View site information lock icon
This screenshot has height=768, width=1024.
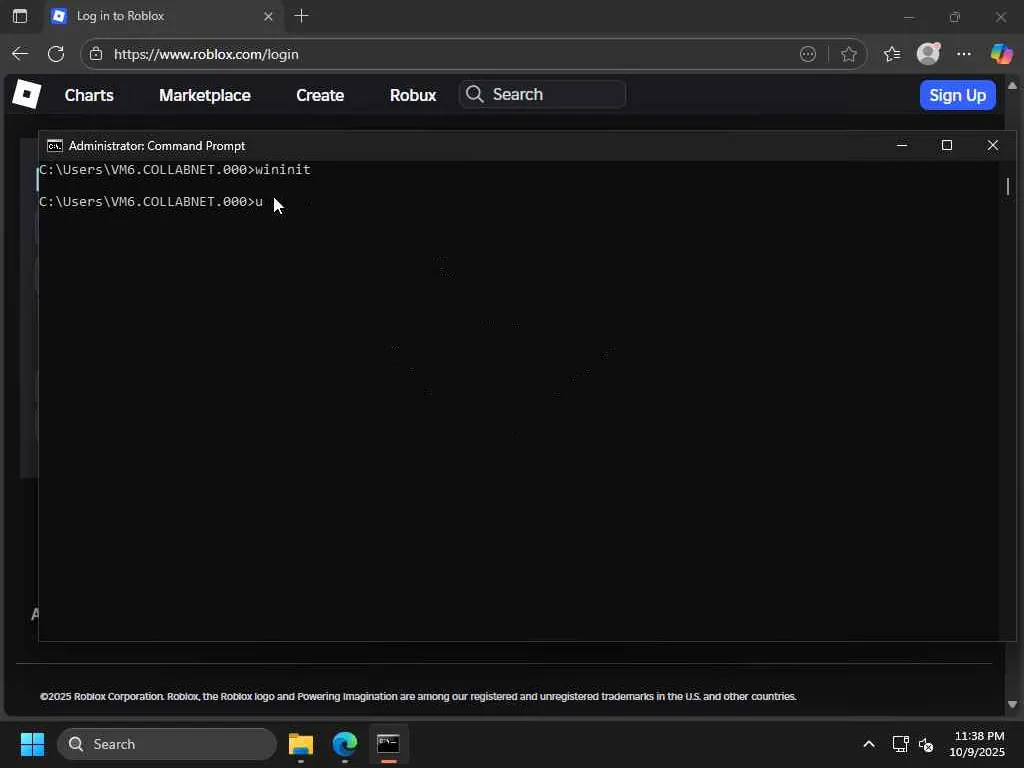coord(96,54)
